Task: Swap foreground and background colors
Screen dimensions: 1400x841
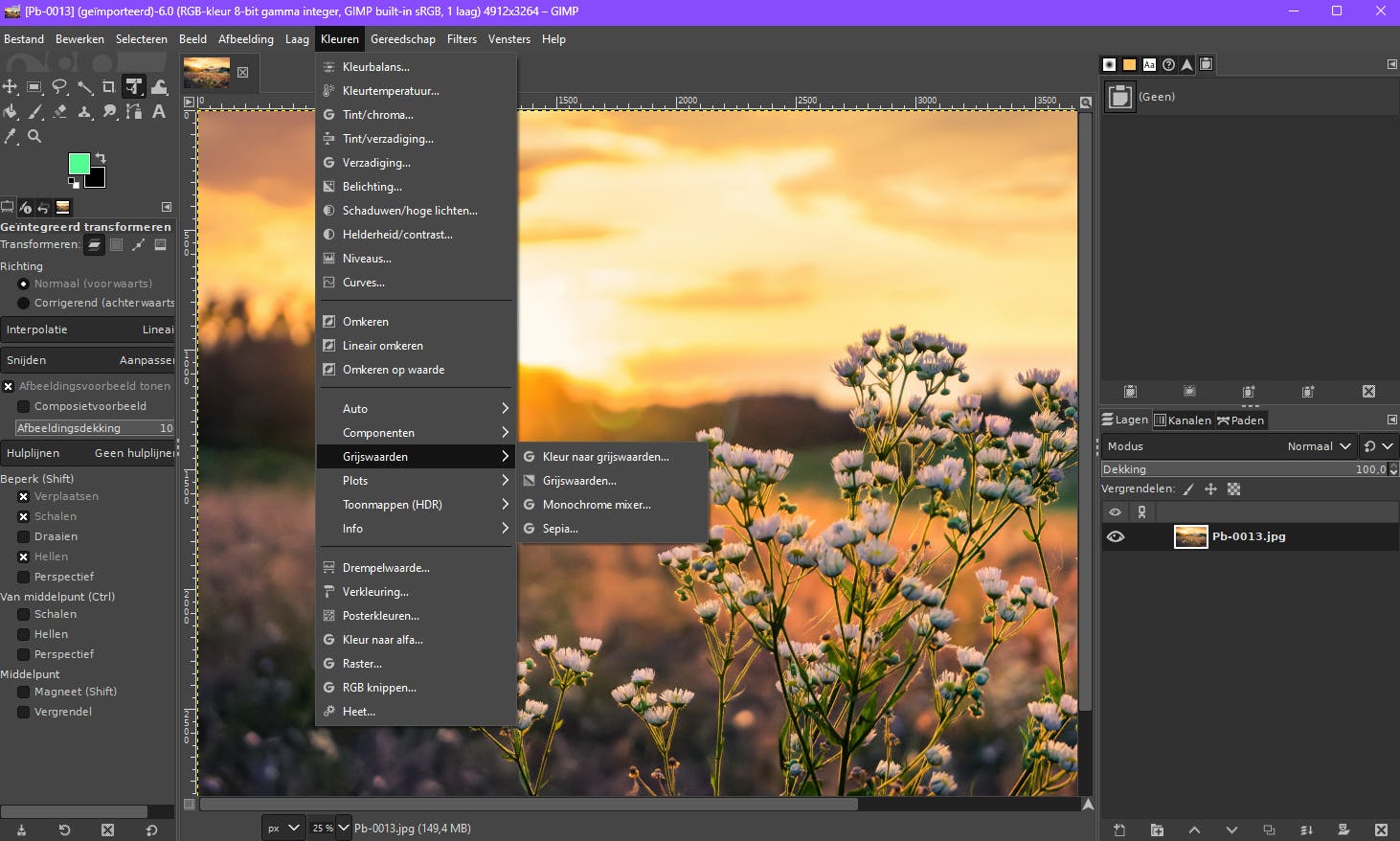Action: 101,158
